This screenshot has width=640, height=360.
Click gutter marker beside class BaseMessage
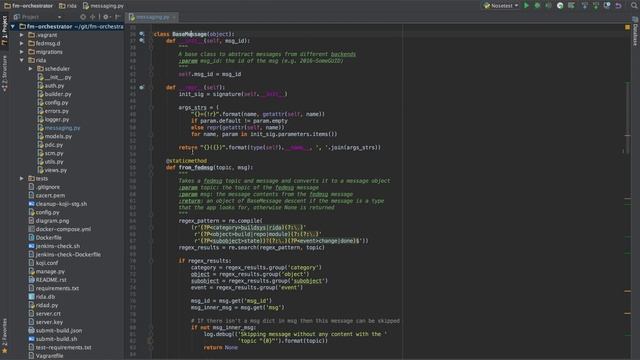pos(142,34)
